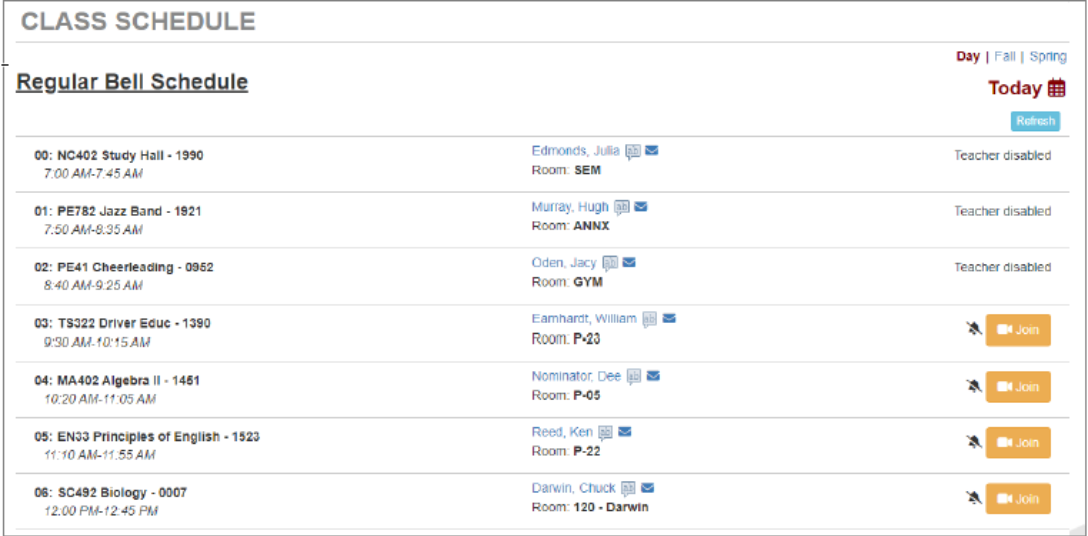Click the Regular Bell Schedule heading
The image size is (1088, 536).
pos(132,82)
